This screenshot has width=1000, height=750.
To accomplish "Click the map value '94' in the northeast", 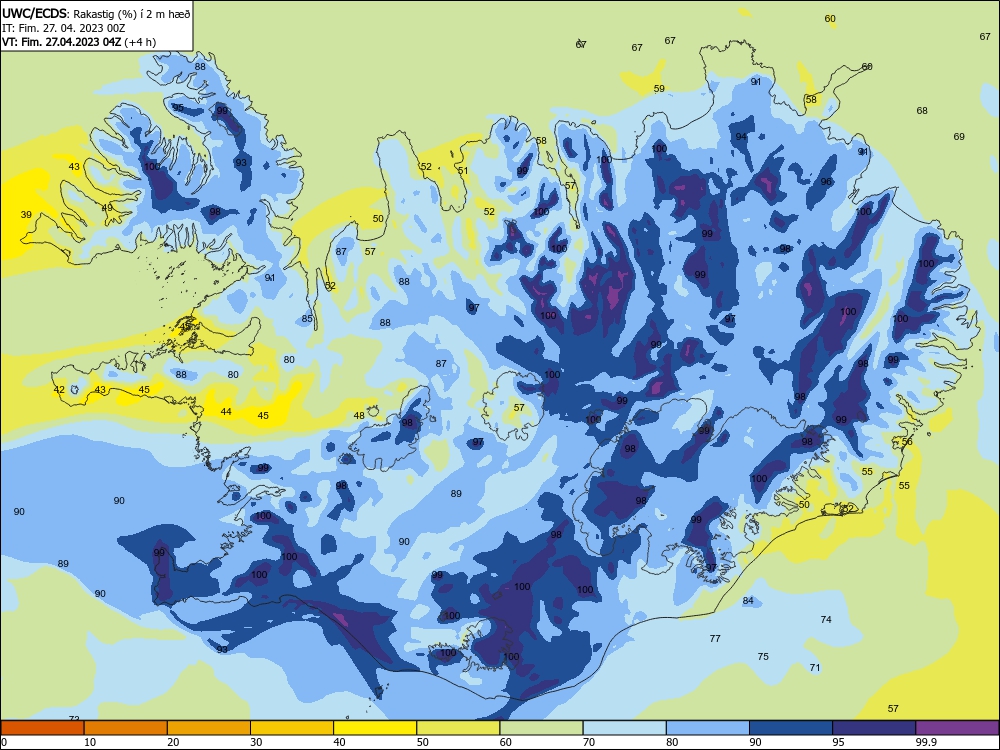I will (740, 136).
